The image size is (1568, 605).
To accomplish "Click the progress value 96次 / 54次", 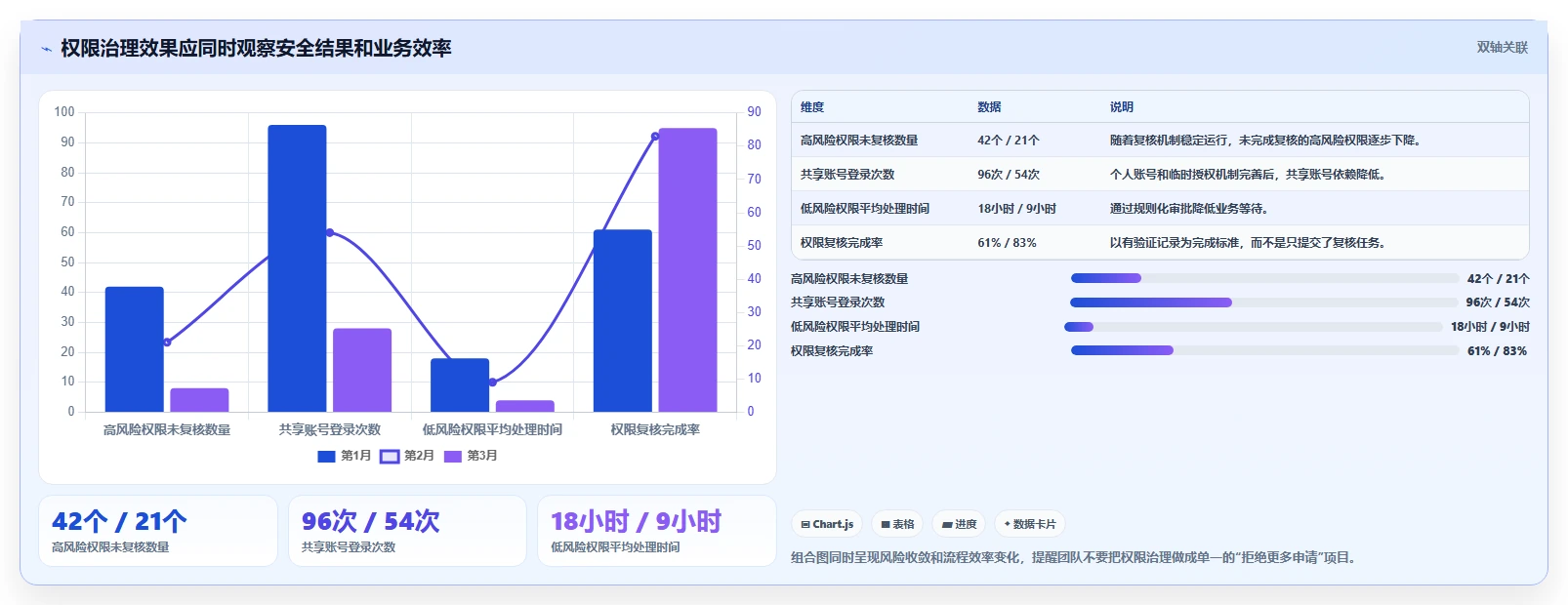I will pyautogui.click(x=1498, y=302).
